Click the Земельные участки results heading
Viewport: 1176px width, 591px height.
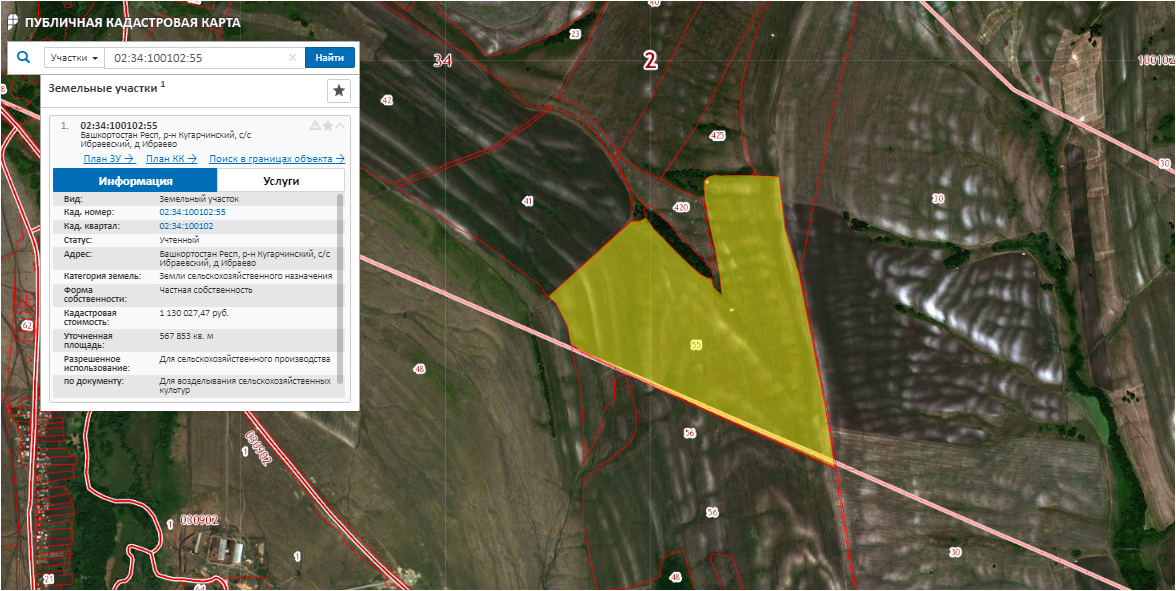[103, 88]
